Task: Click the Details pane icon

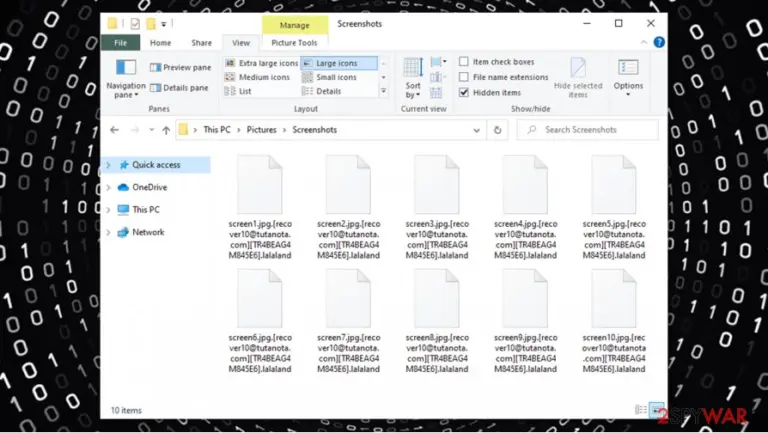Action: pyautogui.click(x=155, y=88)
